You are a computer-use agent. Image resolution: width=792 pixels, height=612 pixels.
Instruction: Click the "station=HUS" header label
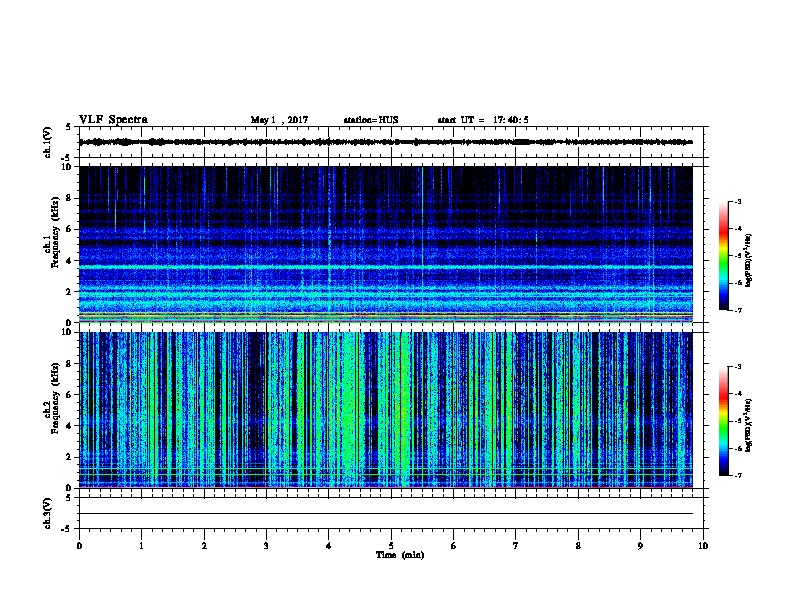coord(371,120)
